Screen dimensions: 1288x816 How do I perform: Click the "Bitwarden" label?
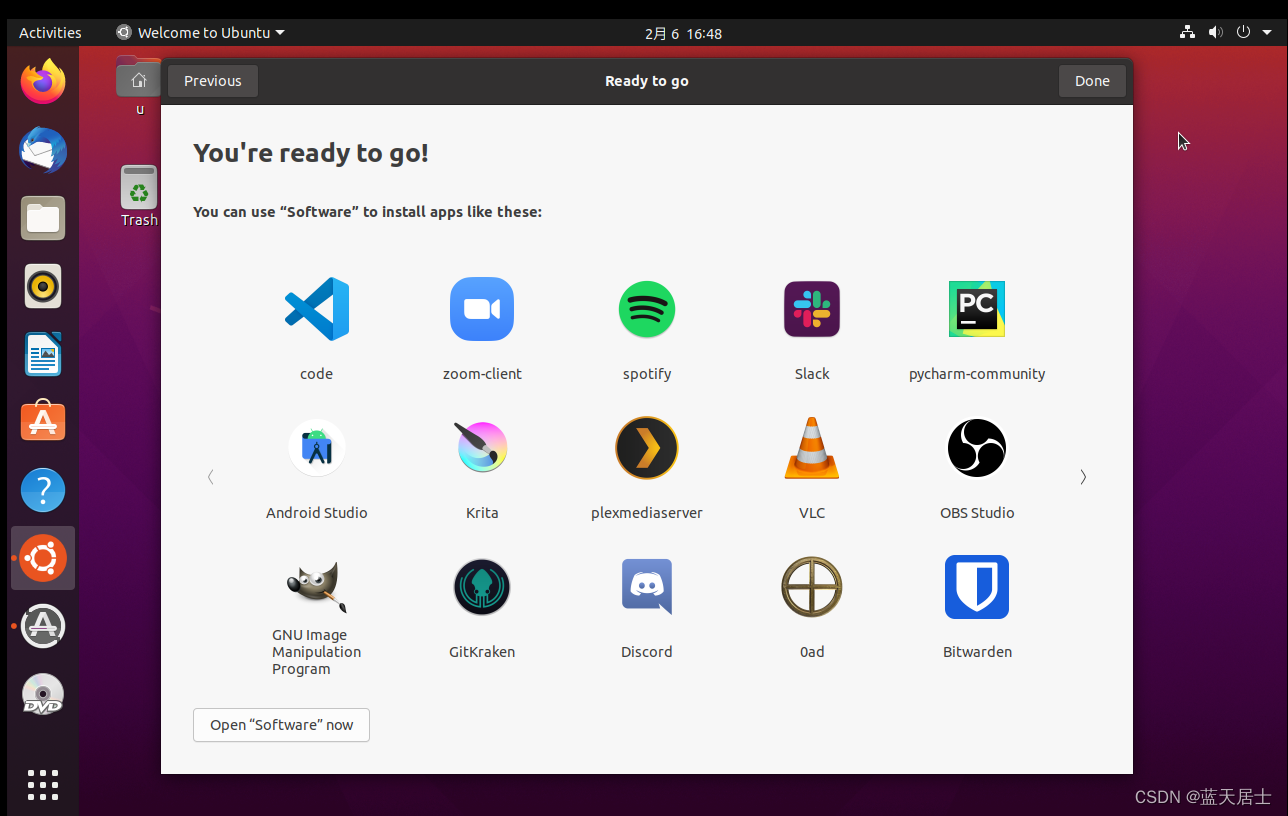coord(977,652)
